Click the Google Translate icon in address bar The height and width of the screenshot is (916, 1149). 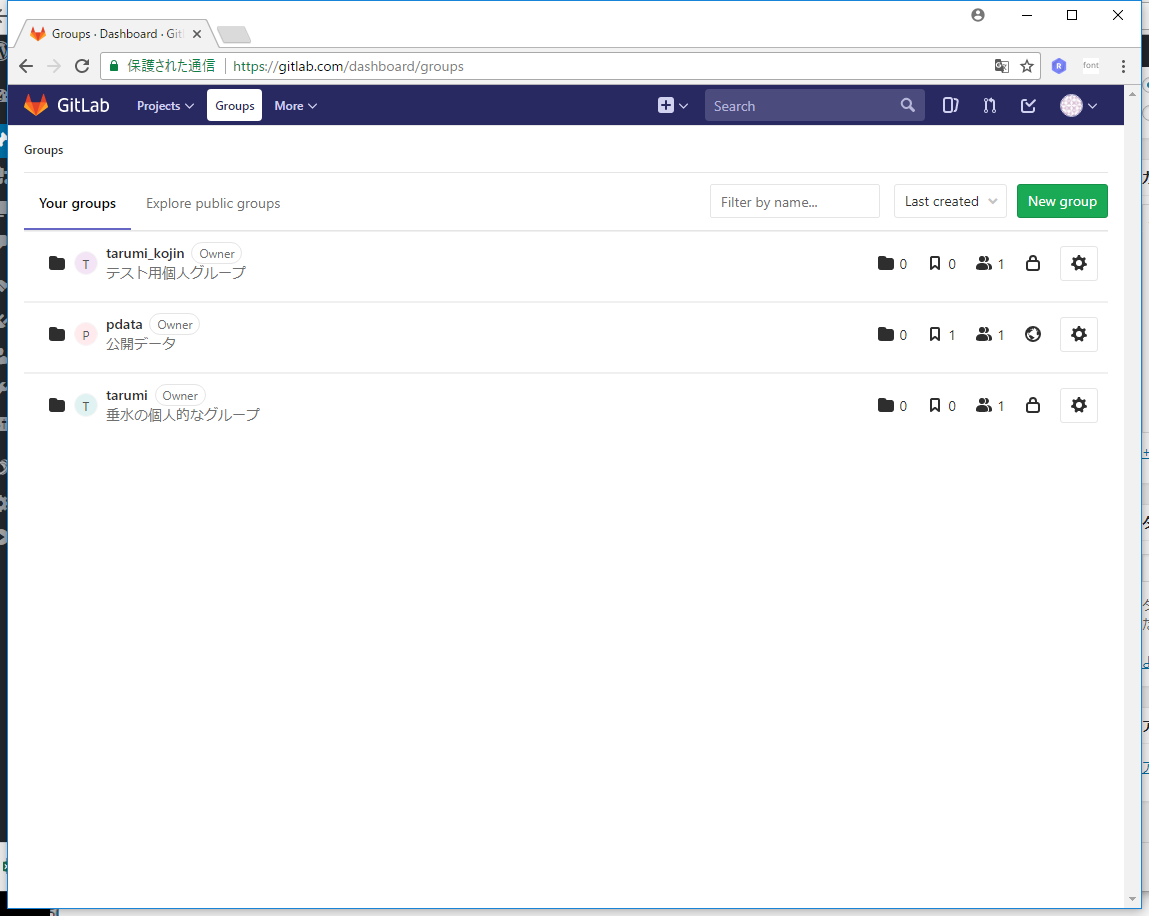click(1001, 66)
